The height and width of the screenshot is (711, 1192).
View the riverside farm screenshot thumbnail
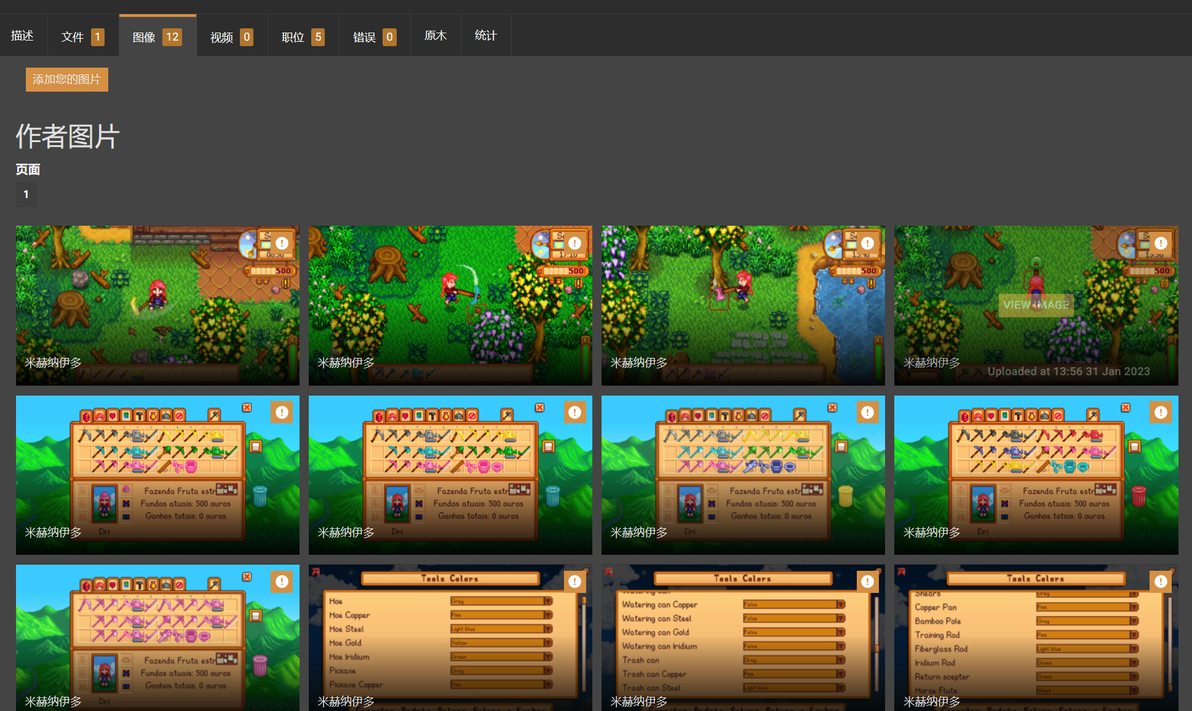pos(743,305)
